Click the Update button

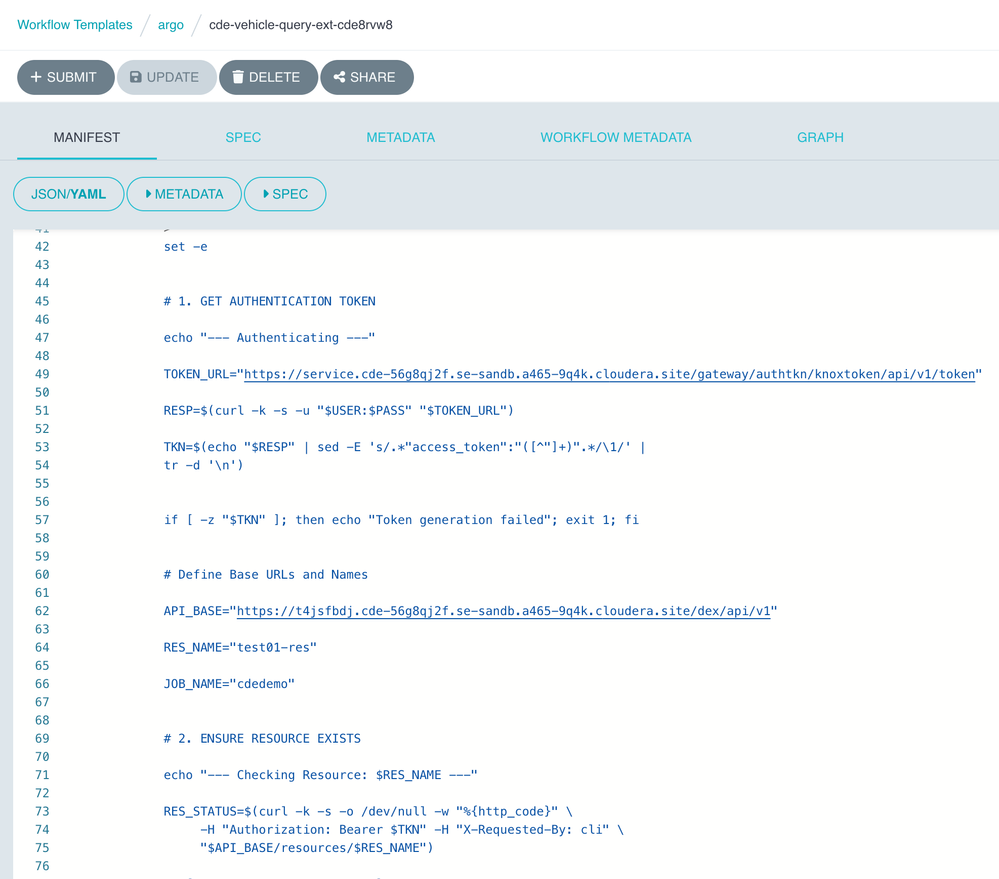pyautogui.click(x=166, y=77)
